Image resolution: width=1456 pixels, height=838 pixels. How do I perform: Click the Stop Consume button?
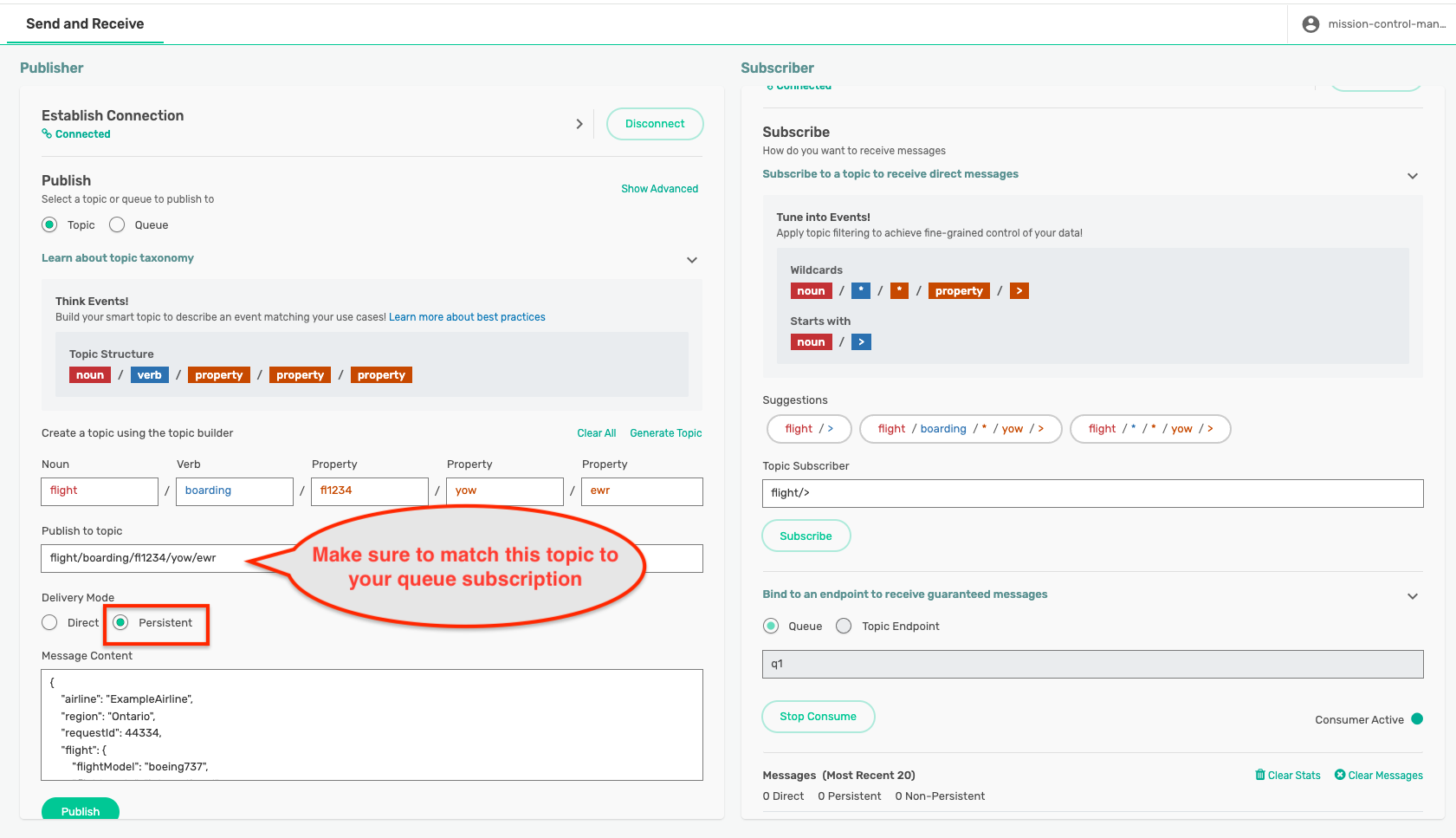(x=818, y=717)
